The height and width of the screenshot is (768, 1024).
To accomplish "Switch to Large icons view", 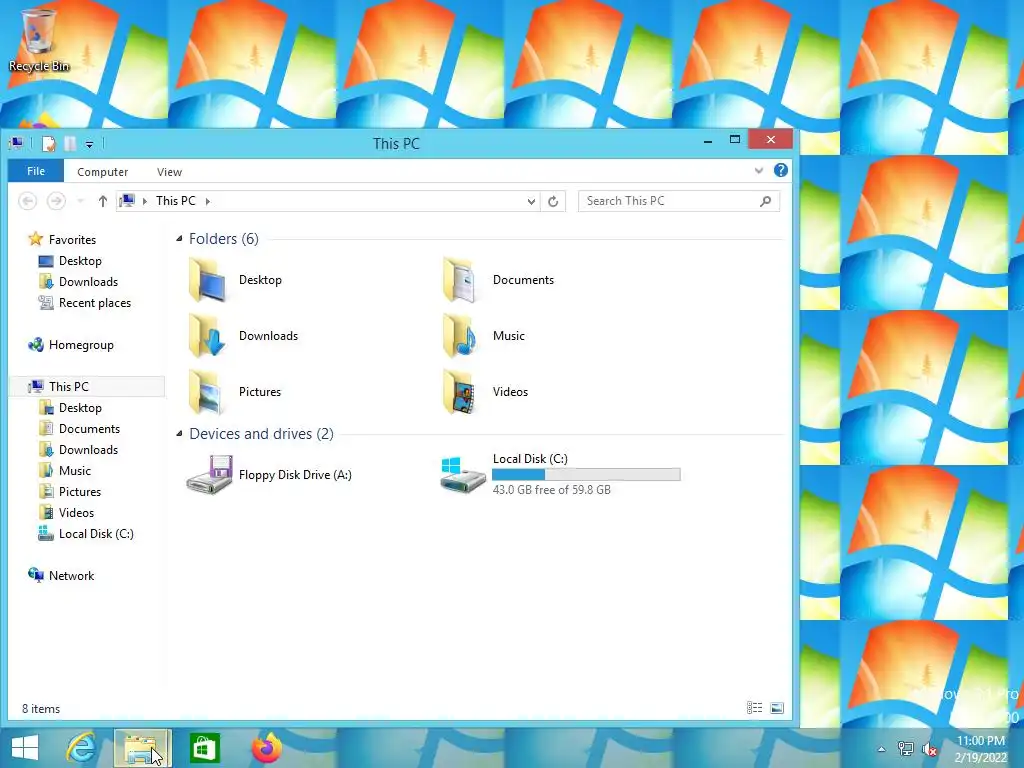I will [776, 708].
